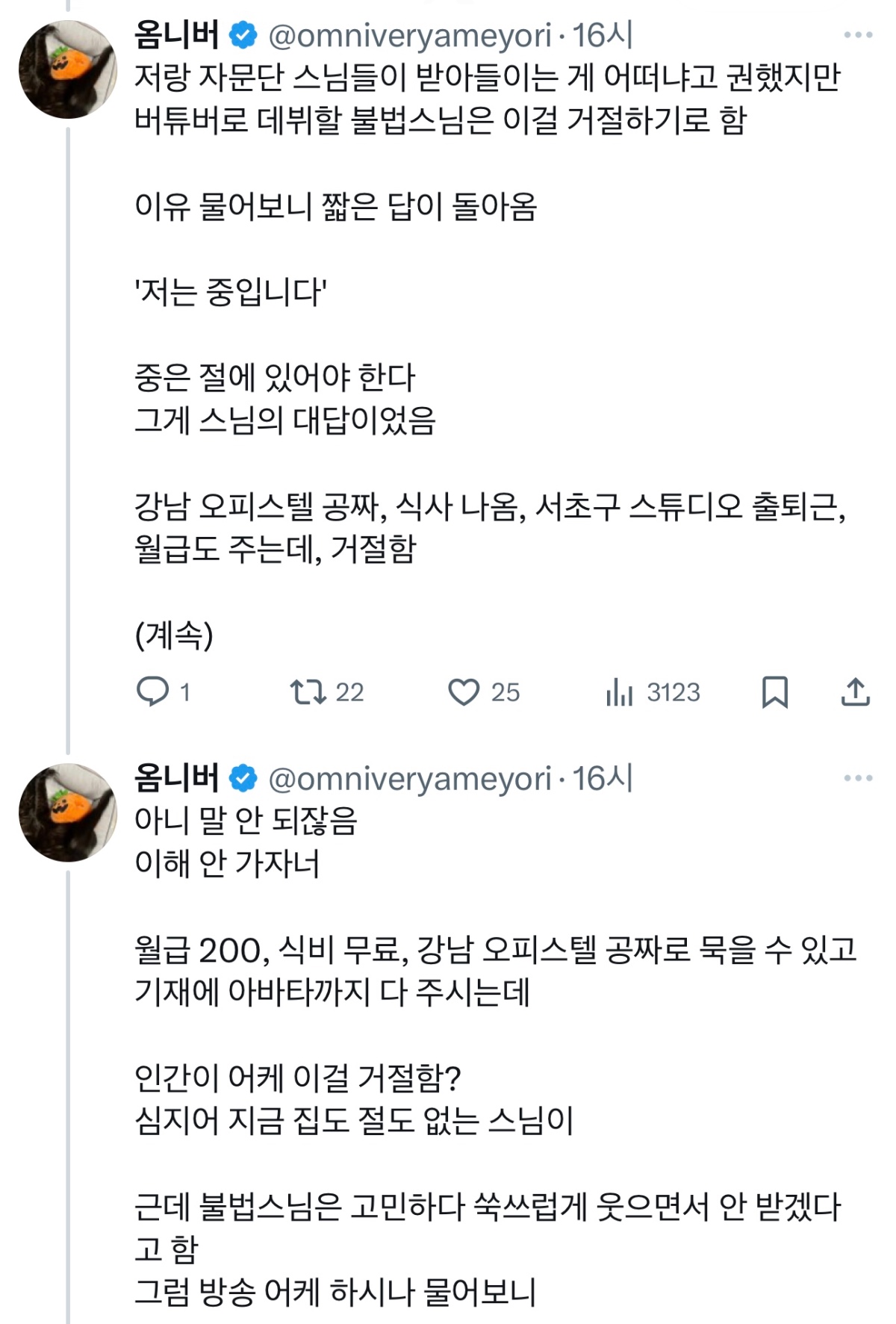Screen dimensions: 896x1324
Task: Click the 22 repost count
Action: (349, 692)
